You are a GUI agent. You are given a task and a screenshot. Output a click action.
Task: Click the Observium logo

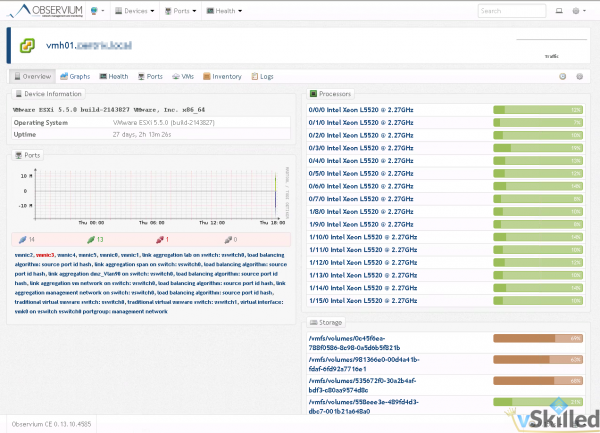[x=45, y=11]
